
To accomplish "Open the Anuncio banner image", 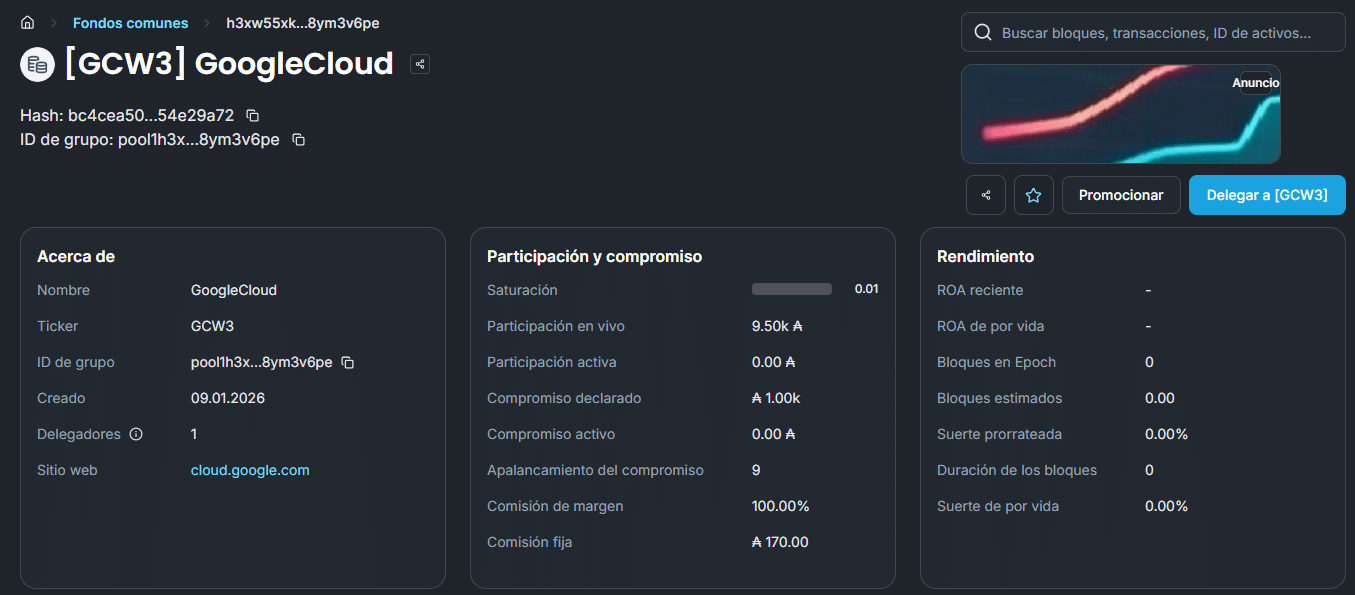I will click(x=1120, y=113).
